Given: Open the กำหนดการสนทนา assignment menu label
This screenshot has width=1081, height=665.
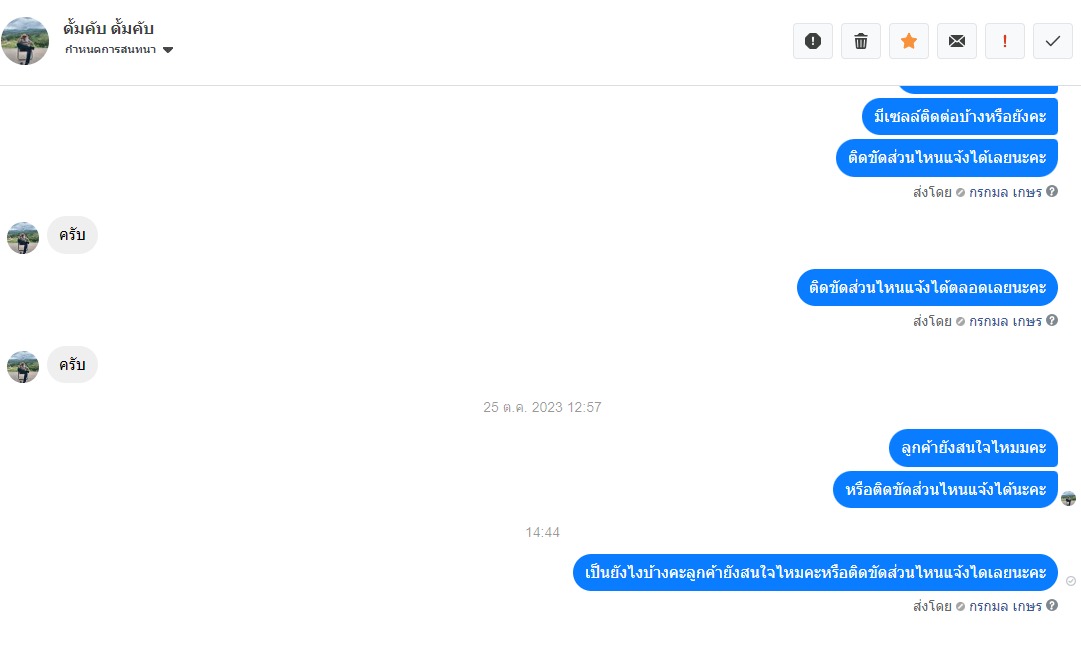Looking at the screenshot, I should click(x=110, y=50).
